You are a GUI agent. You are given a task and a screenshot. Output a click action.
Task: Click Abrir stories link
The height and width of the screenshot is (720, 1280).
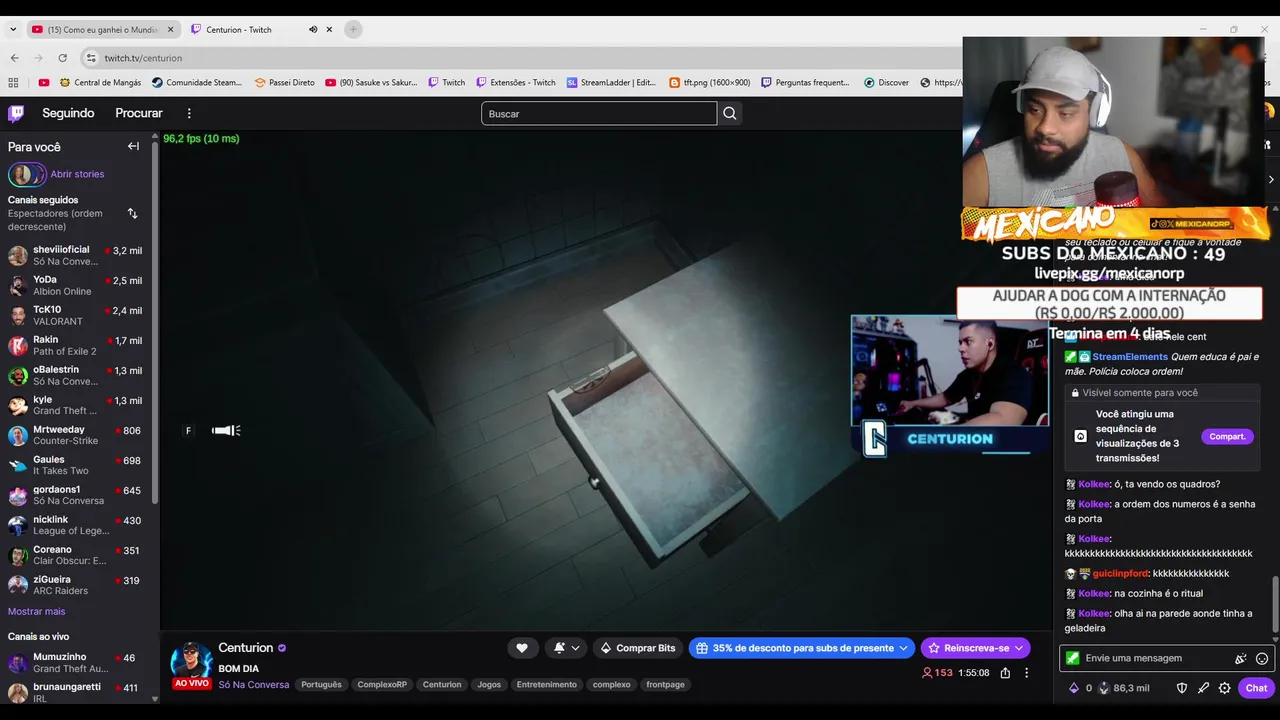pyautogui.click(x=77, y=174)
